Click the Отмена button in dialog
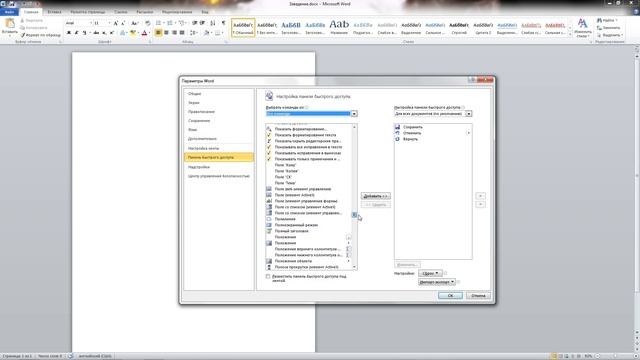Screen dimensions: 640x360 pyautogui.click(x=478, y=296)
